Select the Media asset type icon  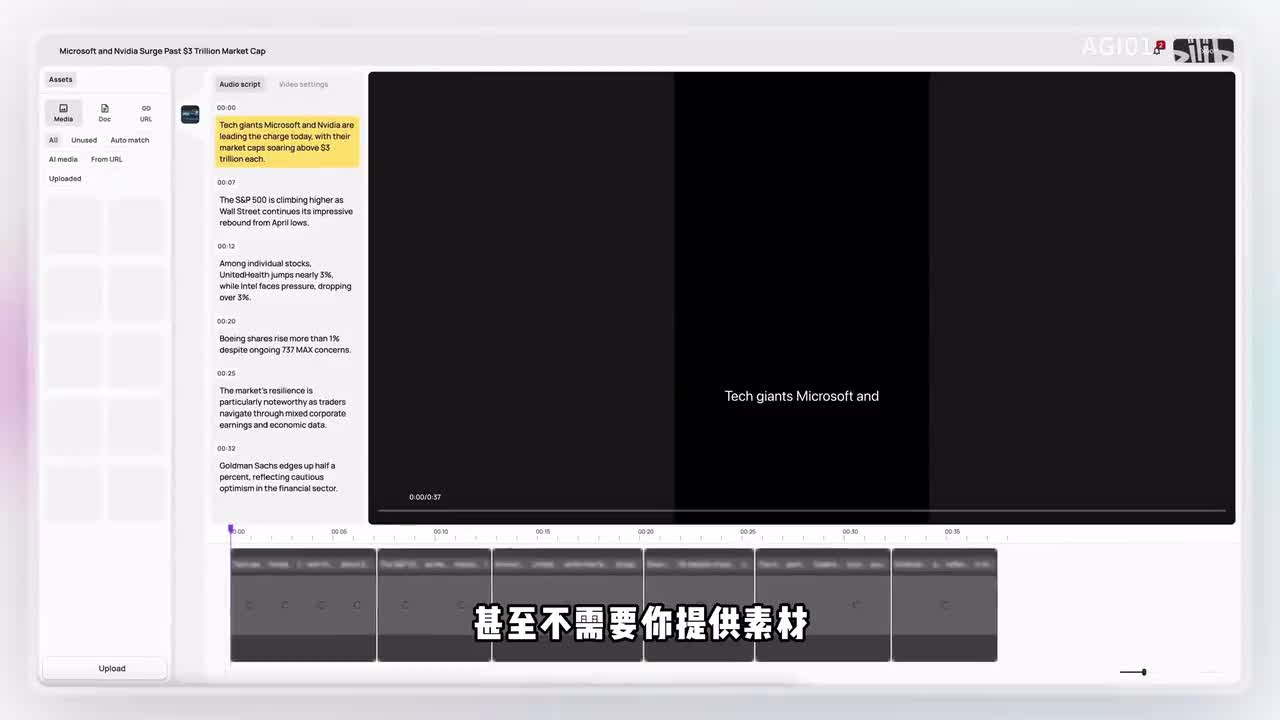63,112
